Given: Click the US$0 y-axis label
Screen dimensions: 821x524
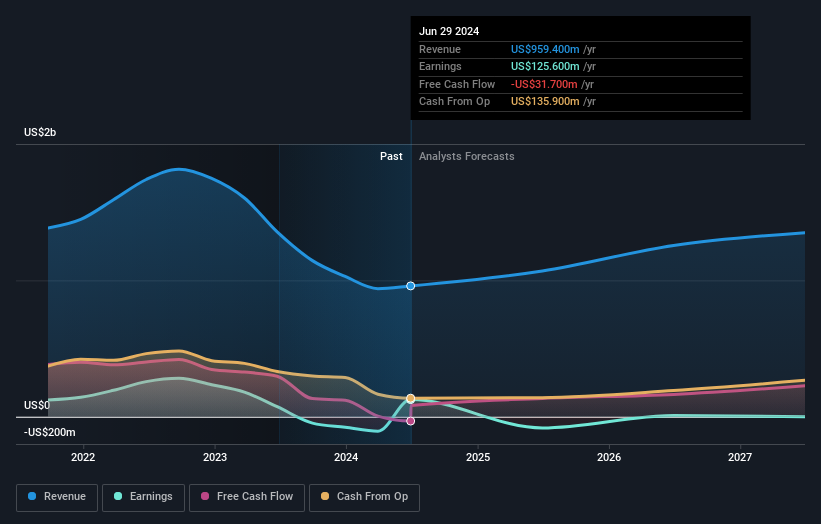Looking at the screenshot, I should point(37,405).
